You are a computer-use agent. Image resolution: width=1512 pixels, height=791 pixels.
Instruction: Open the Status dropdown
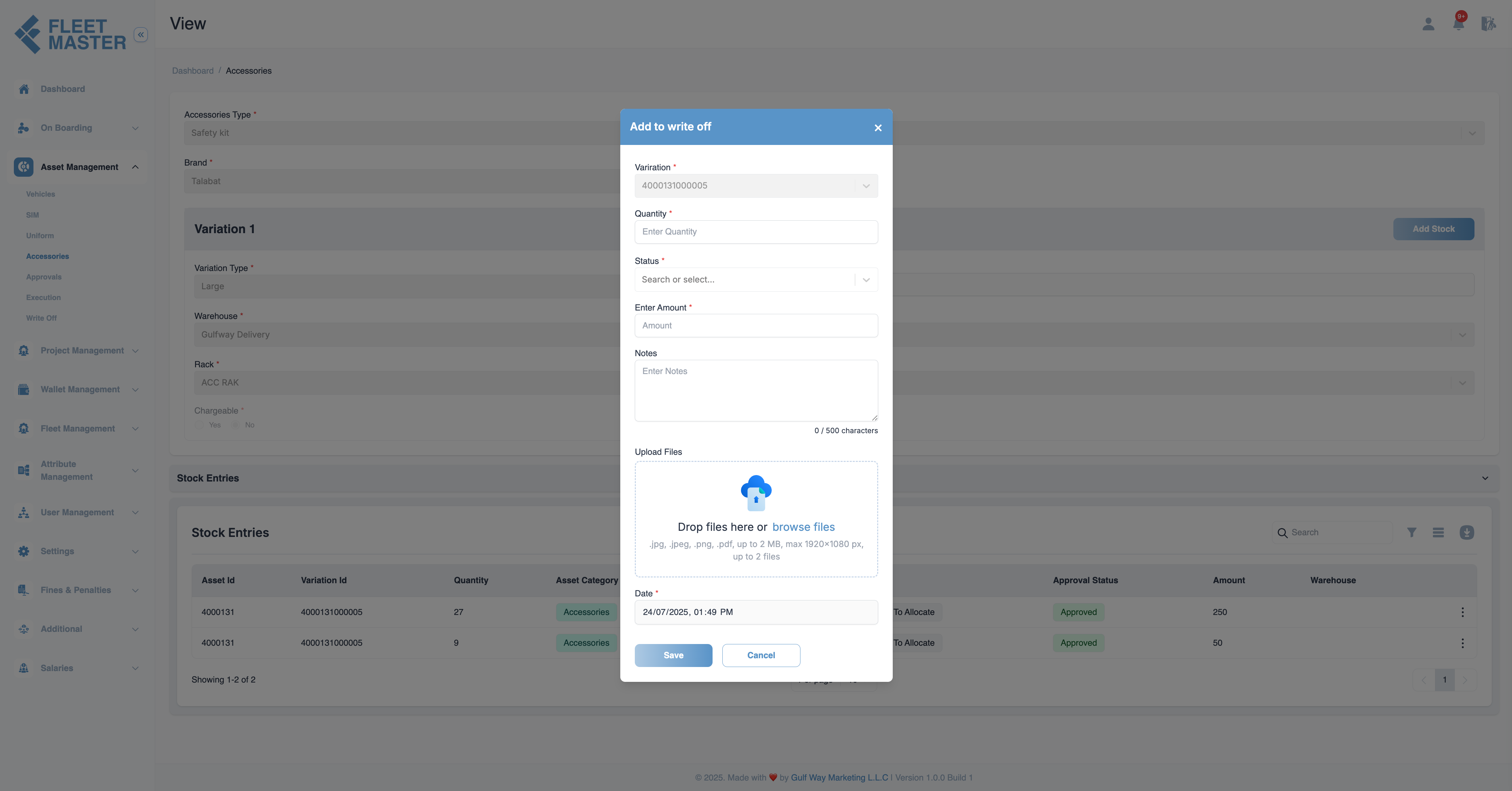coord(756,280)
